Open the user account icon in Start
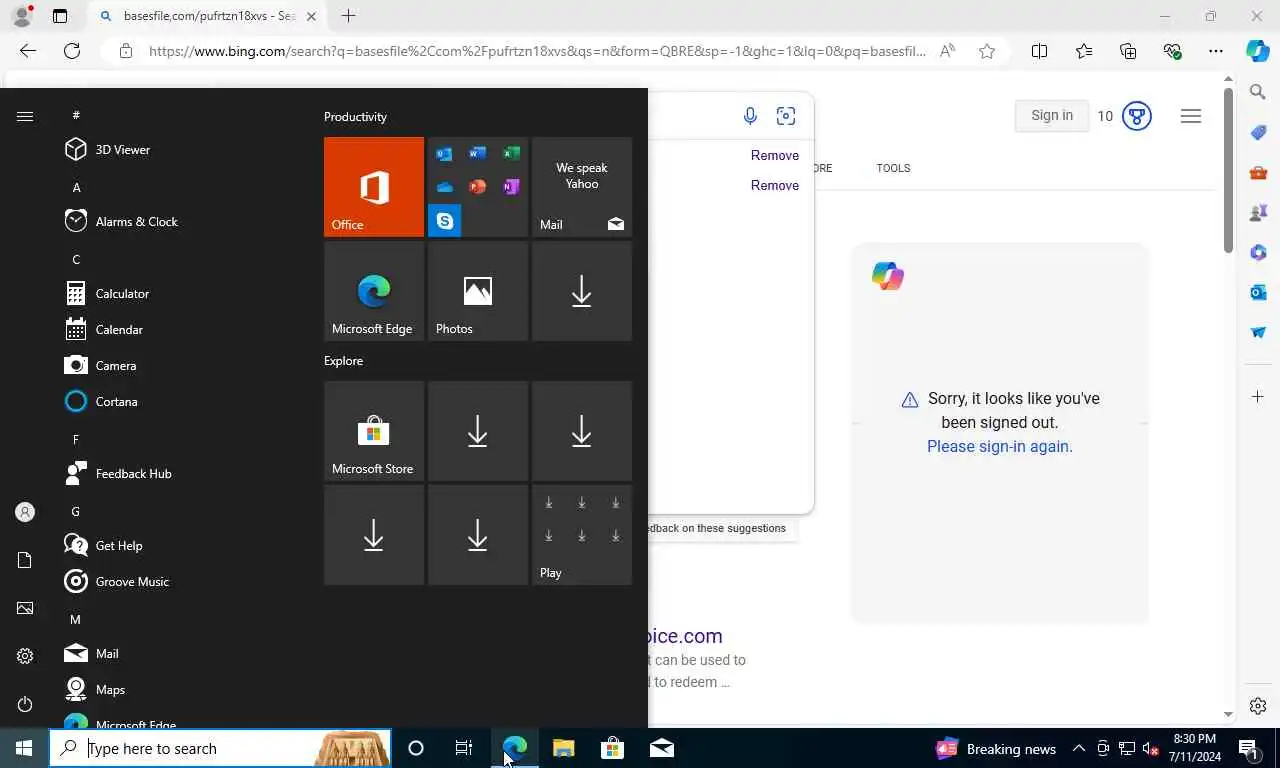Screen dimensions: 1280x768 tap(25, 512)
